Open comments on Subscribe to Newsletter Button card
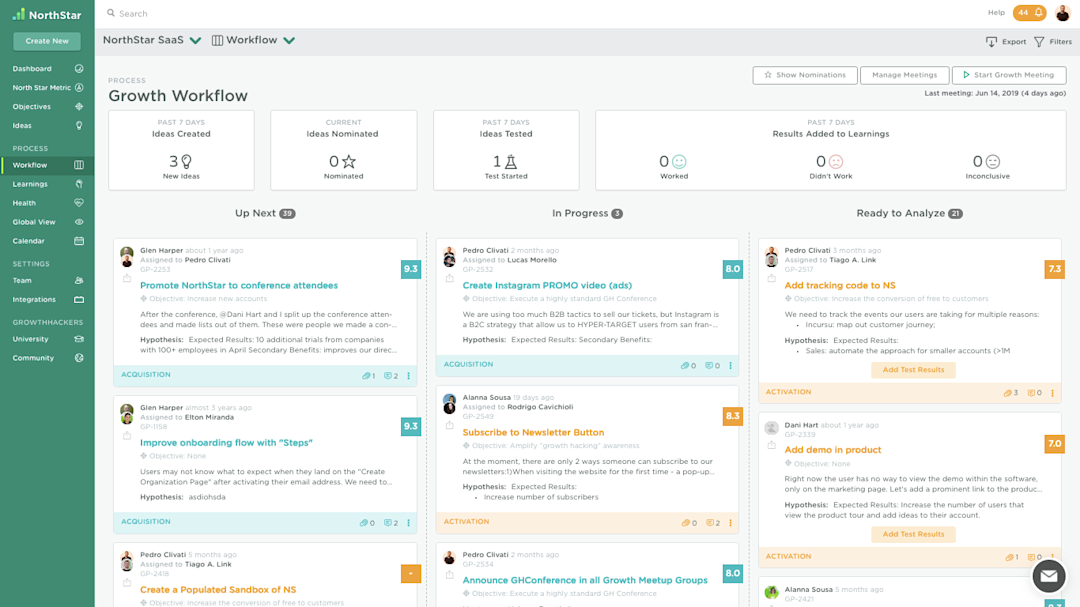Viewport: 1080px width, 607px height. click(713, 523)
